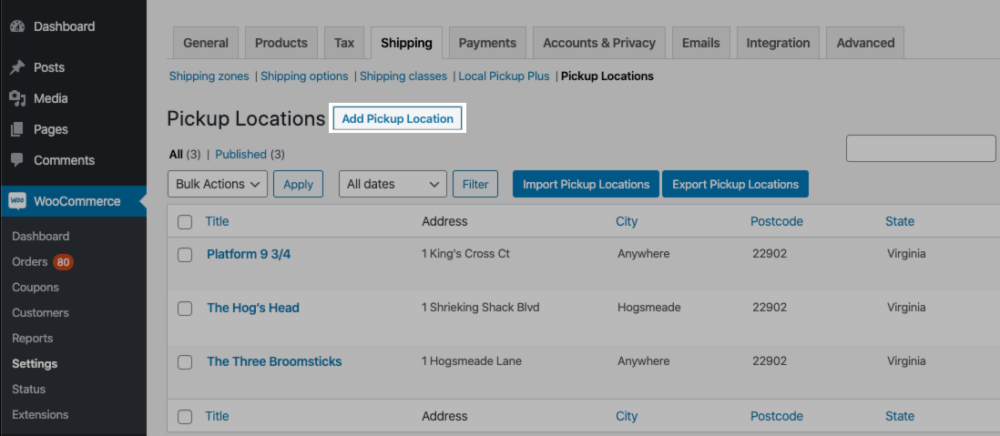Screen dimensions: 1000x436
Task: Select the Pickup Locations sub-section
Action: [607, 76]
